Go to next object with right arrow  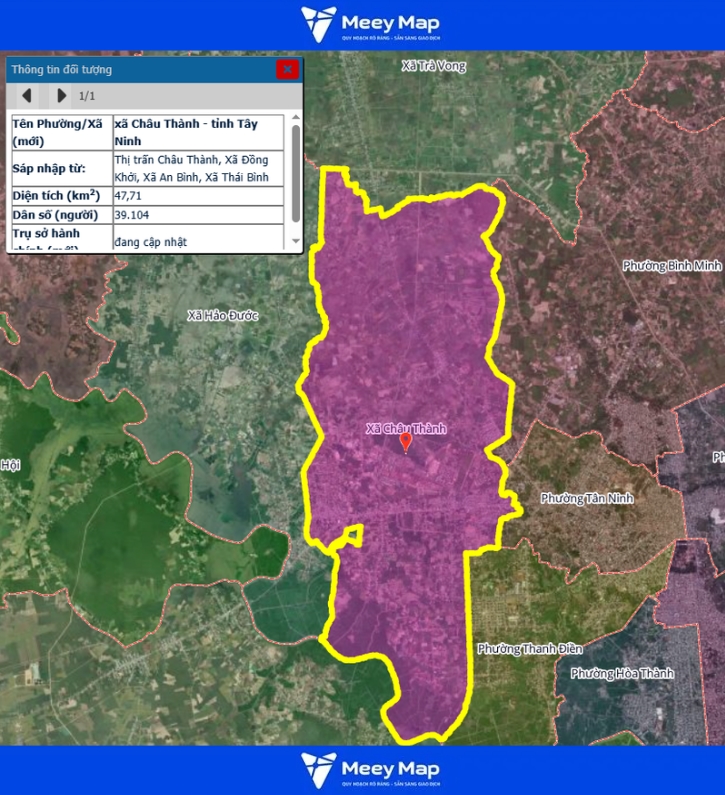61,96
